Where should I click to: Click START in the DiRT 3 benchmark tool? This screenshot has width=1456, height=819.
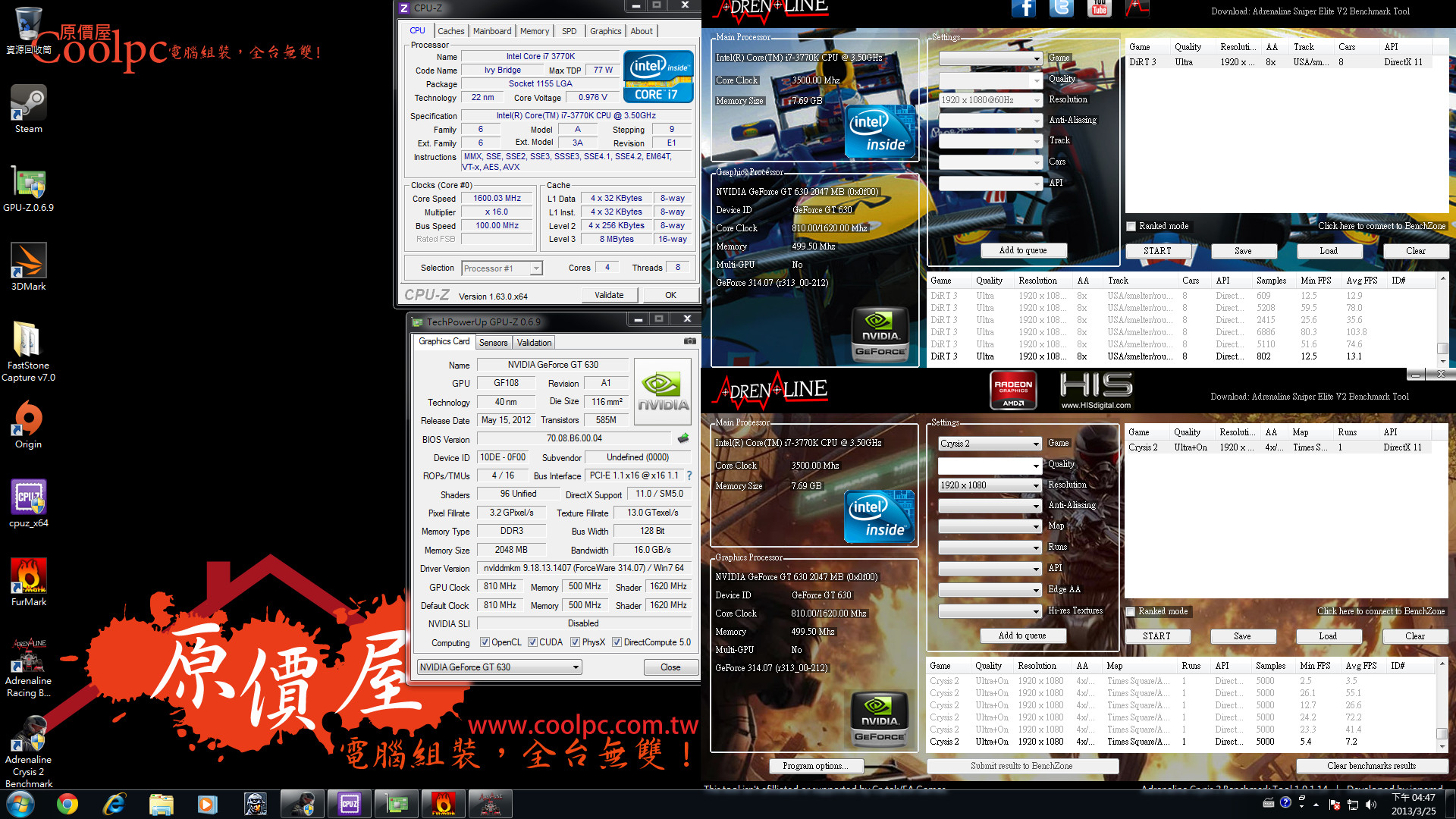pos(1157,251)
